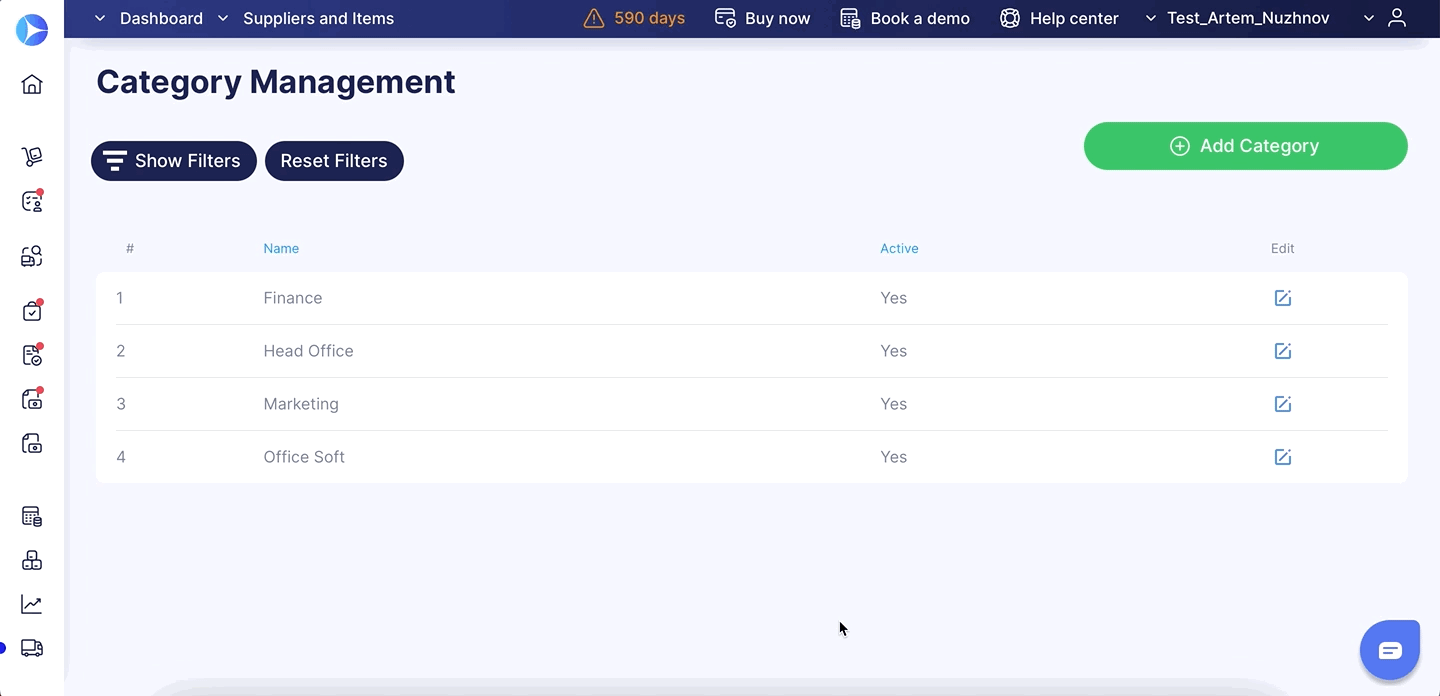The height and width of the screenshot is (696, 1440).
Task: Click the Marketing row name
Action: coord(301,404)
